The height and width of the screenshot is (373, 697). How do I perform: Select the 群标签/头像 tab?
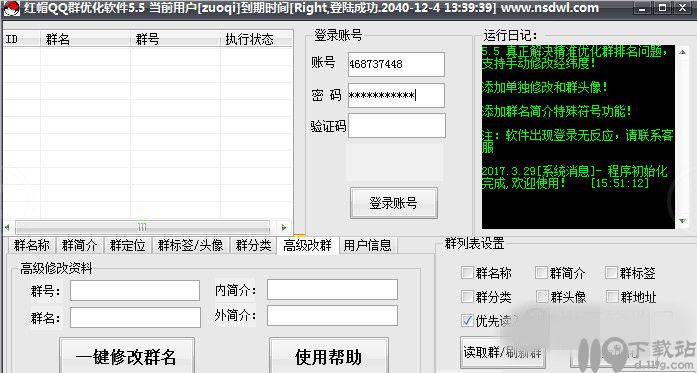(191, 245)
